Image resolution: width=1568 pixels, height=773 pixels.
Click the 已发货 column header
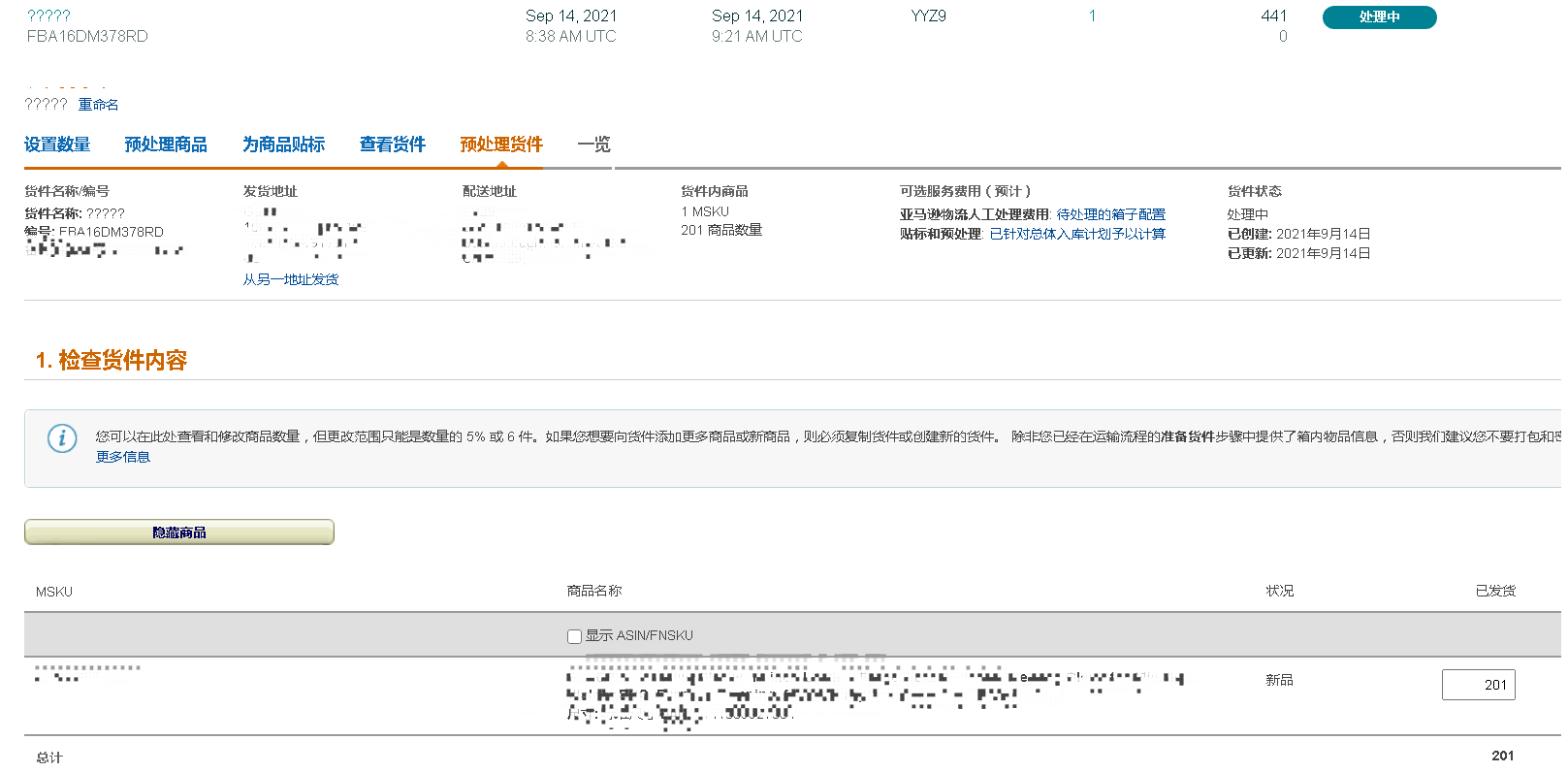click(1494, 591)
